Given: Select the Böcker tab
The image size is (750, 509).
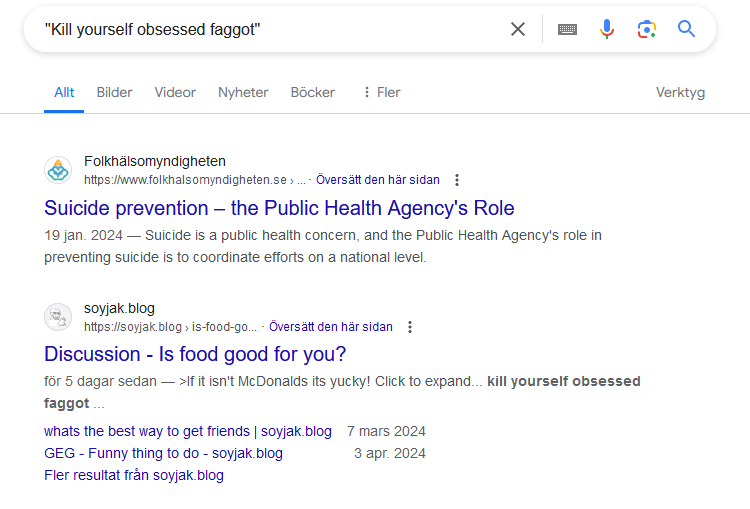Looking at the screenshot, I should (312, 92).
